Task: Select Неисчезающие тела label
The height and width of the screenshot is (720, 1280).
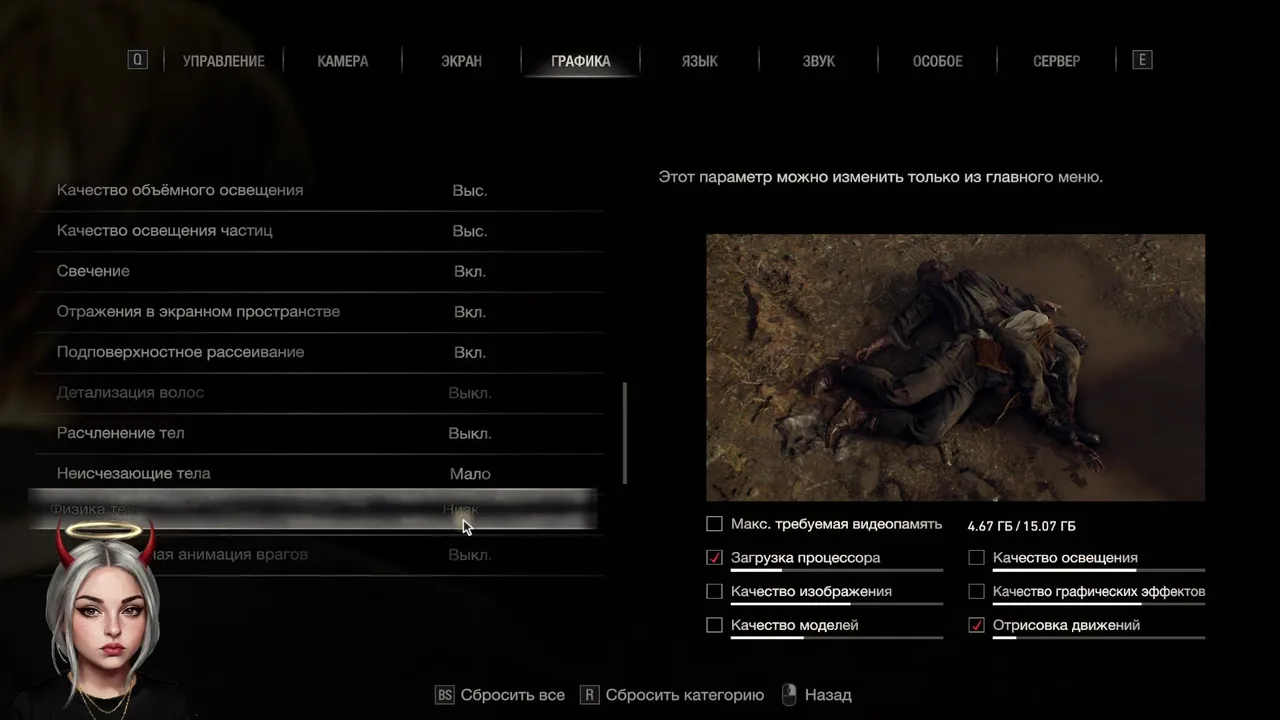Action: pyautogui.click(x=133, y=474)
